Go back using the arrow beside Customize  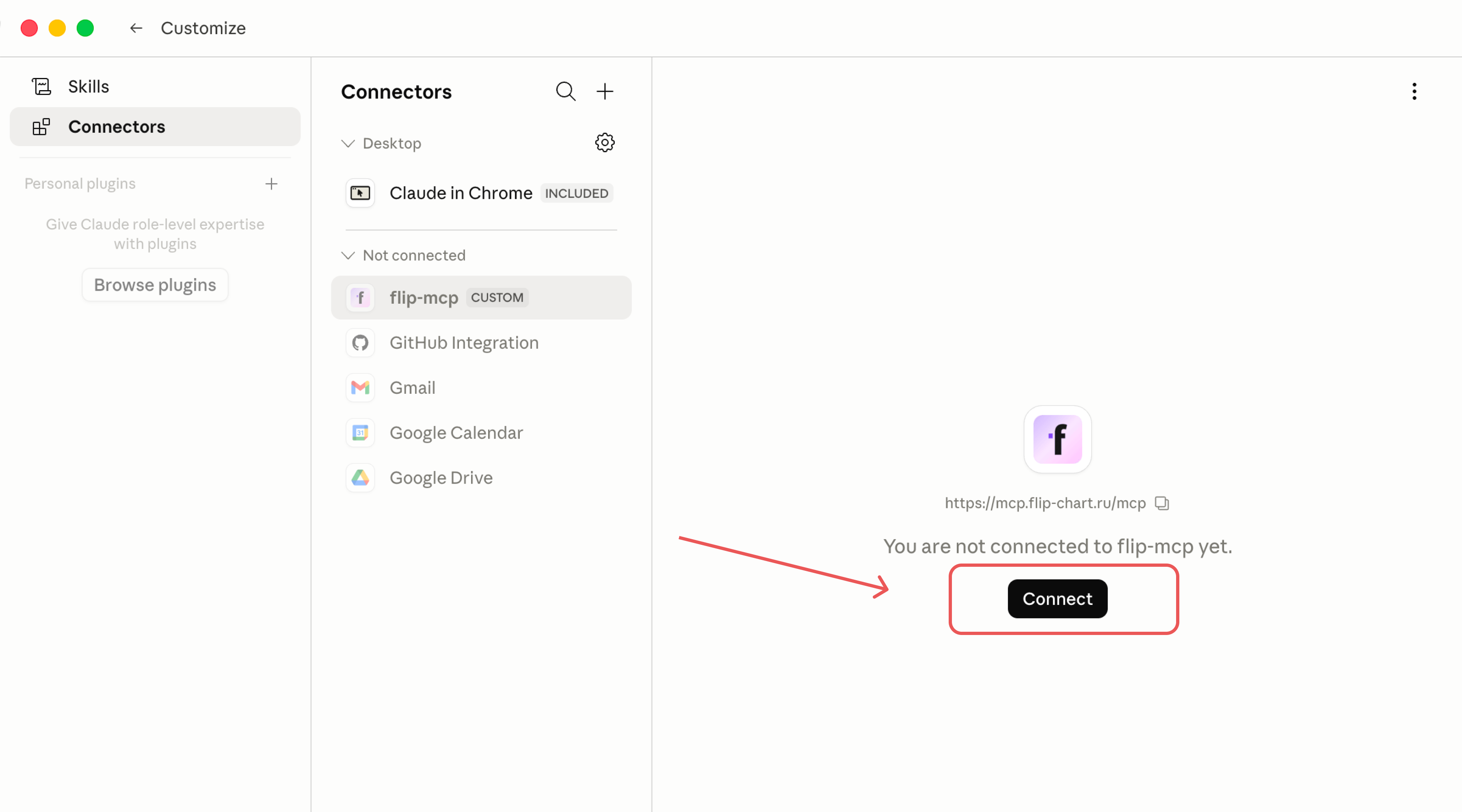pos(136,28)
